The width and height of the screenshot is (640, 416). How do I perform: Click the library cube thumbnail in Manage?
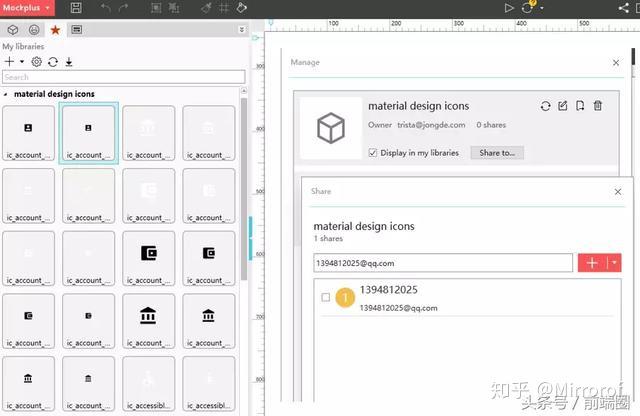coord(331,128)
